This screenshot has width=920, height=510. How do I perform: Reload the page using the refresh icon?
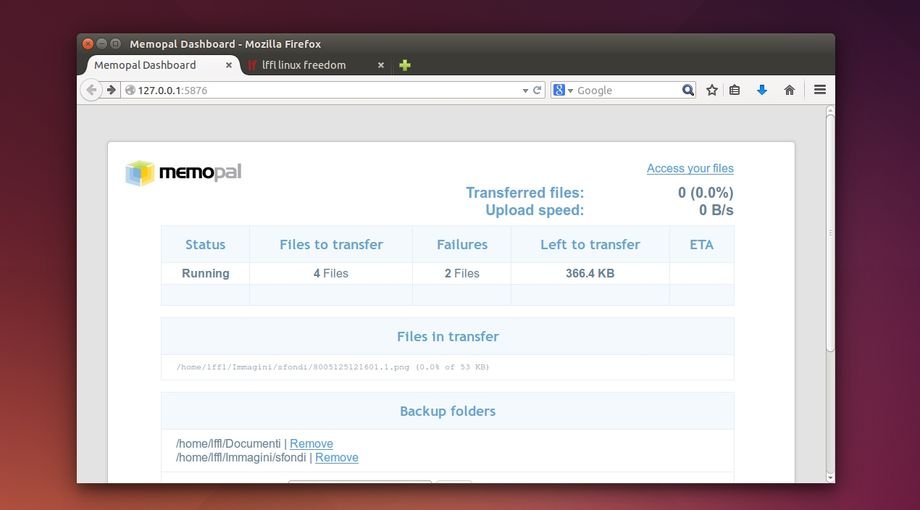click(x=537, y=90)
